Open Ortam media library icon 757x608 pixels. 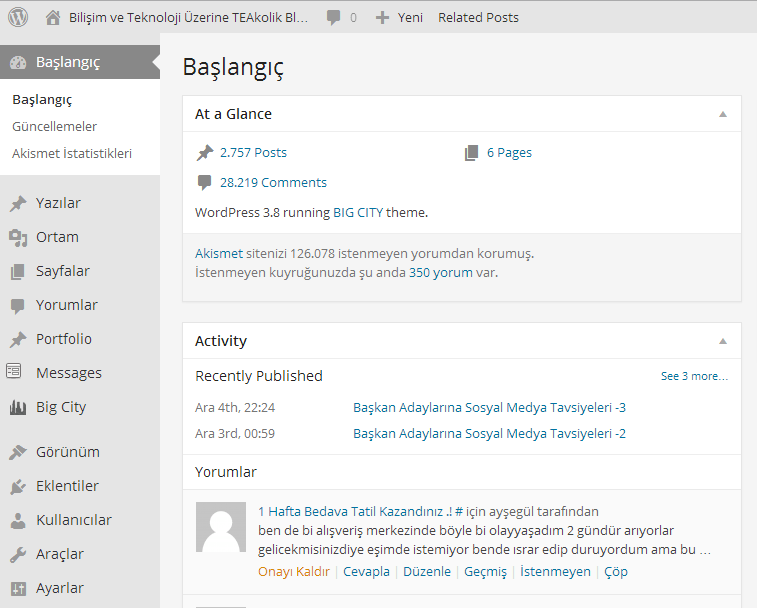pyautogui.click(x=18, y=238)
